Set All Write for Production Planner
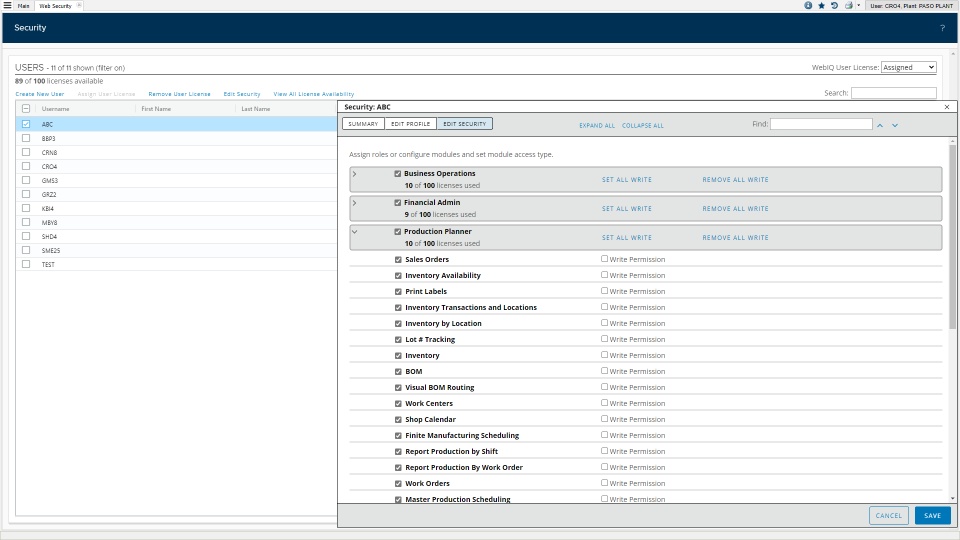Screen dimensions: 960x540 627,238
